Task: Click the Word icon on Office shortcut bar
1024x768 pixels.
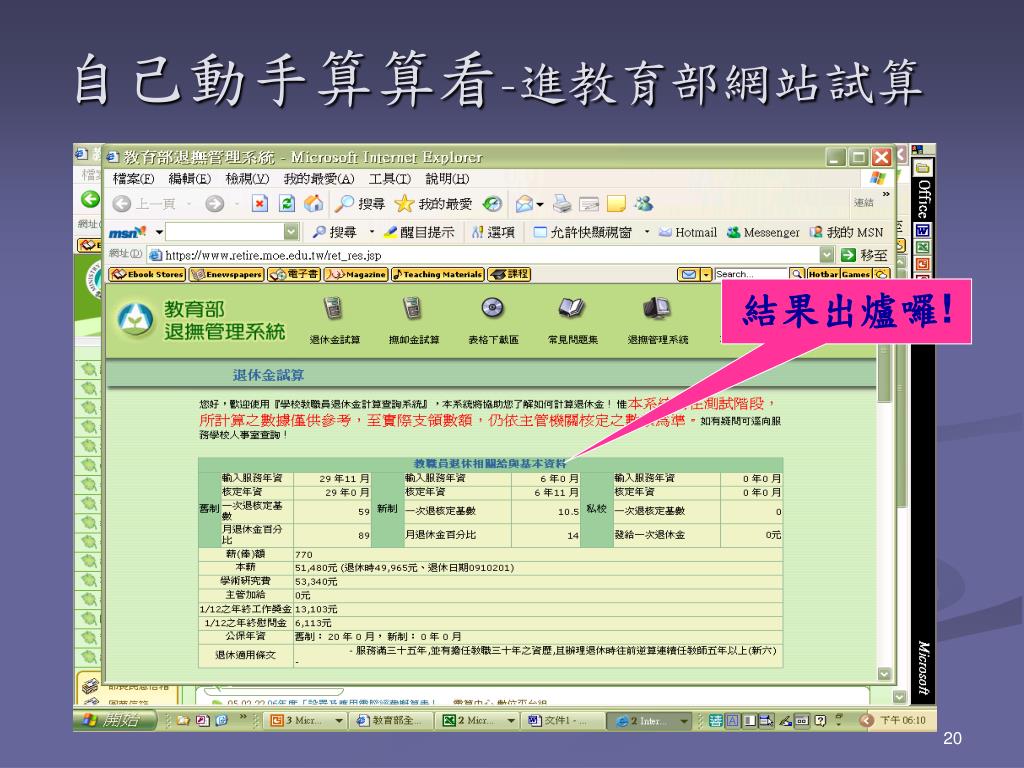Action: point(922,230)
